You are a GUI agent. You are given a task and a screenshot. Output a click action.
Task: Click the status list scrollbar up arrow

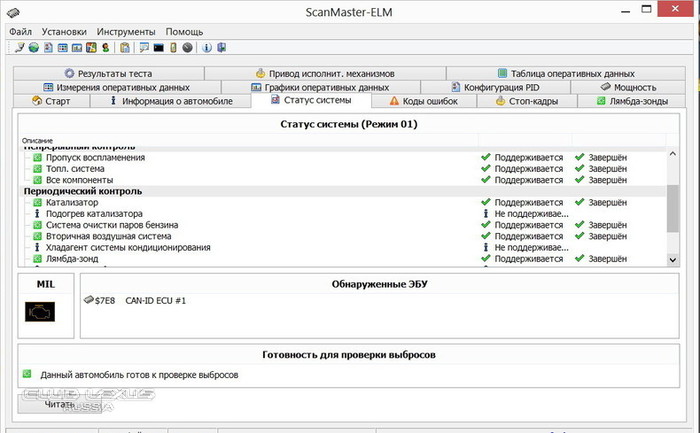click(672, 155)
